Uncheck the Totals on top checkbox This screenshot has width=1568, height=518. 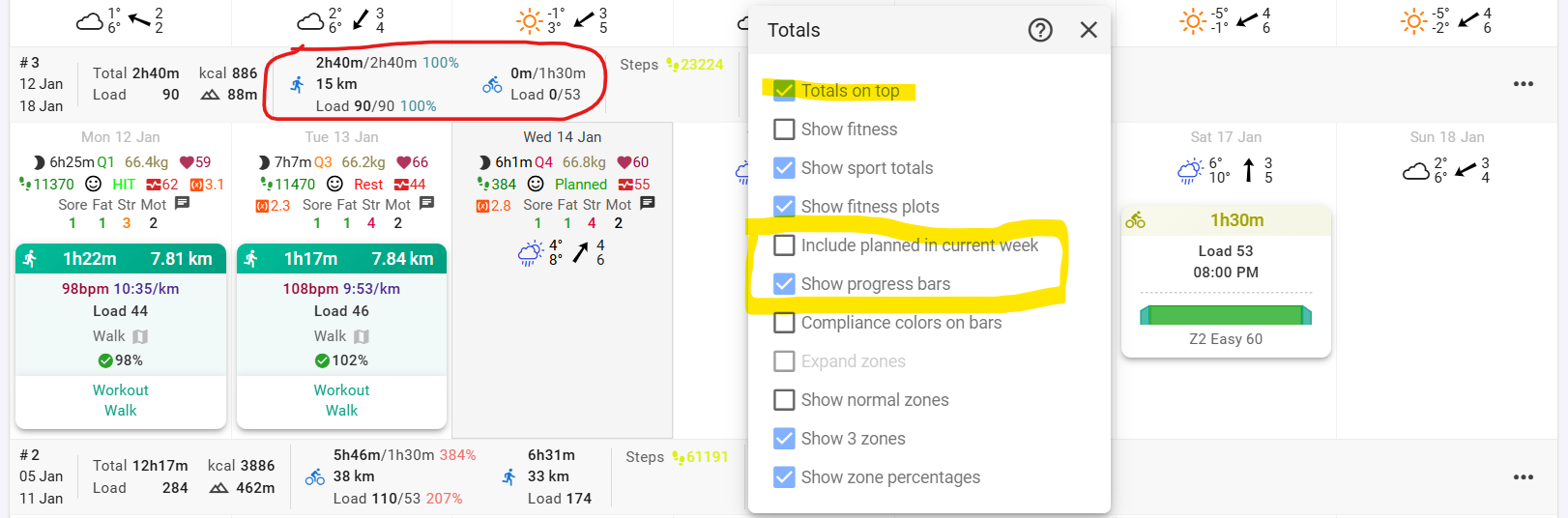pos(785,91)
